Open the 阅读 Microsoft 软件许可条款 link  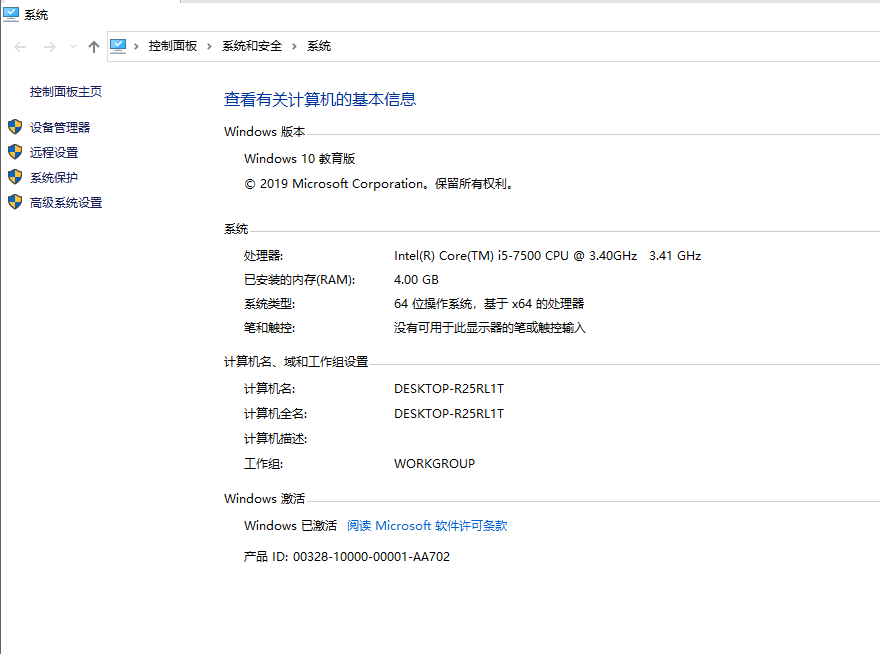(x=427, y=525)
